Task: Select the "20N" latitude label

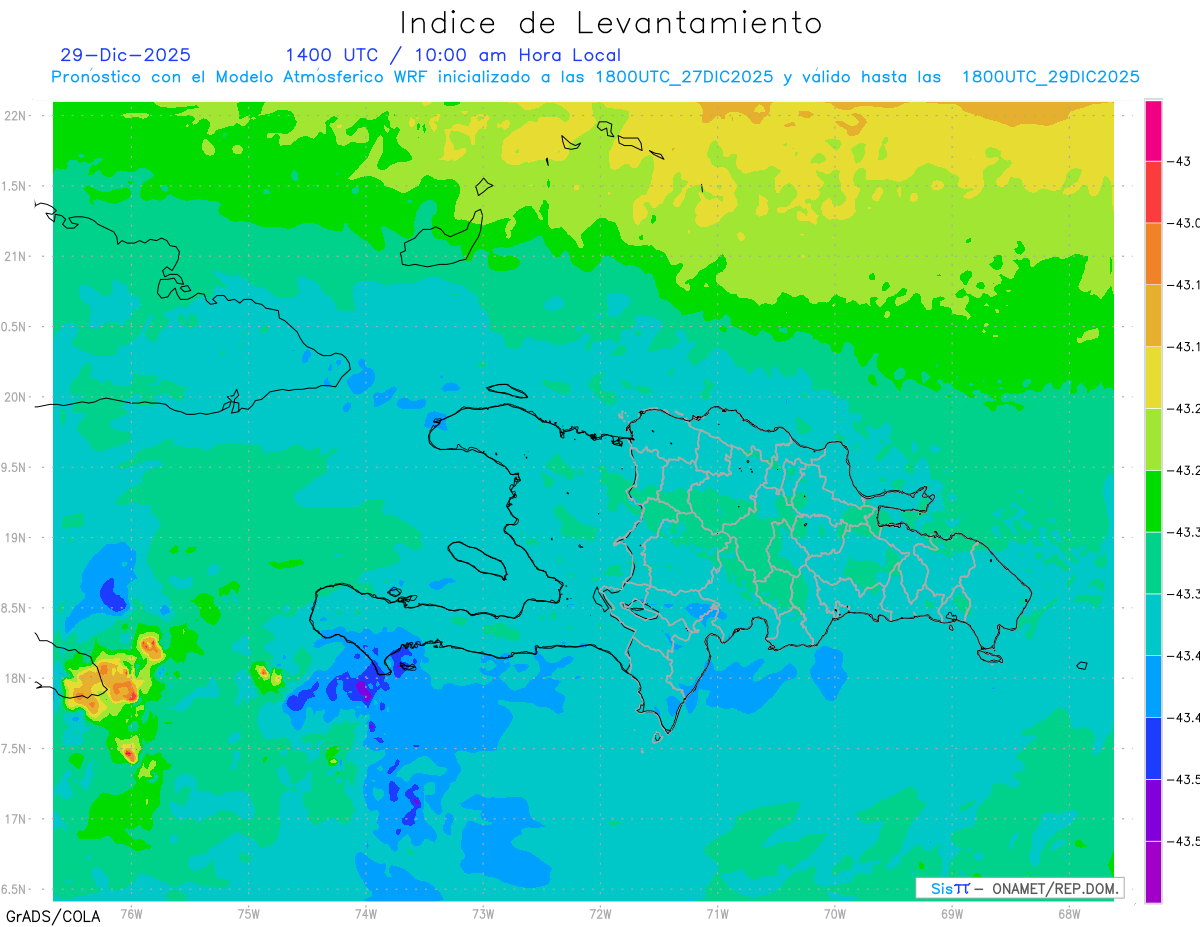Action: [17, 397]
